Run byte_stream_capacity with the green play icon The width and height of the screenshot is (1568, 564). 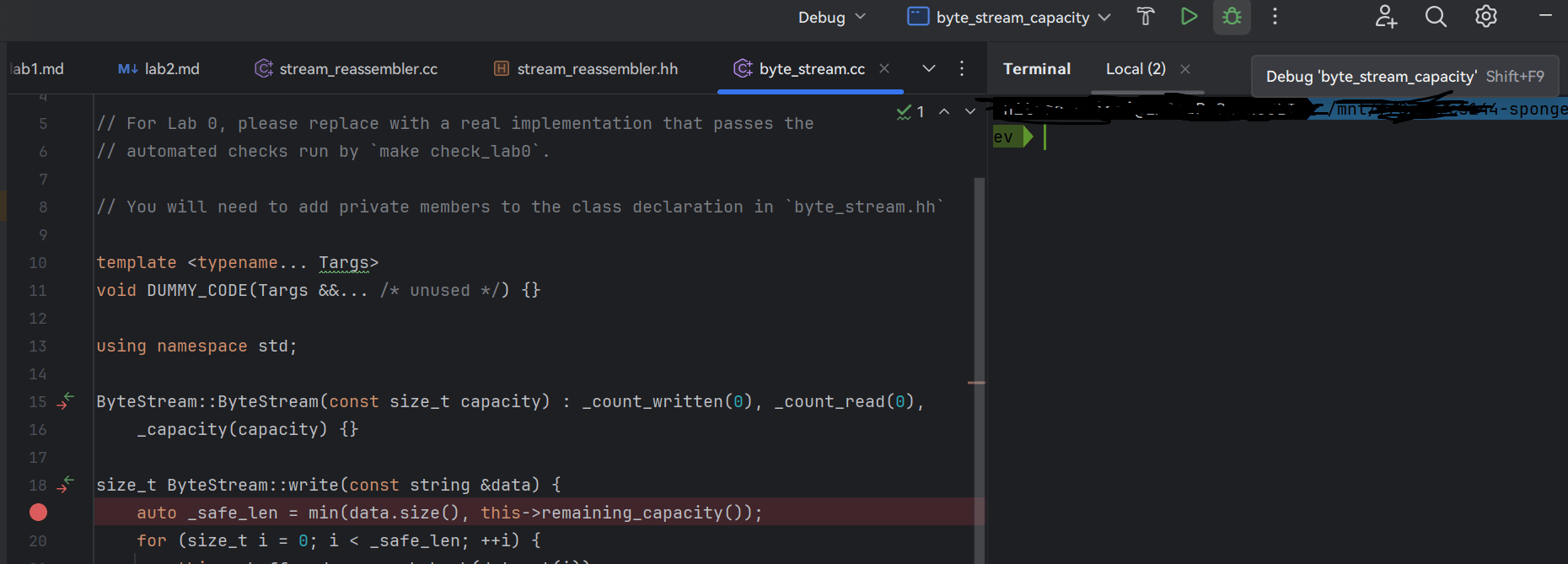(1189, 17)
